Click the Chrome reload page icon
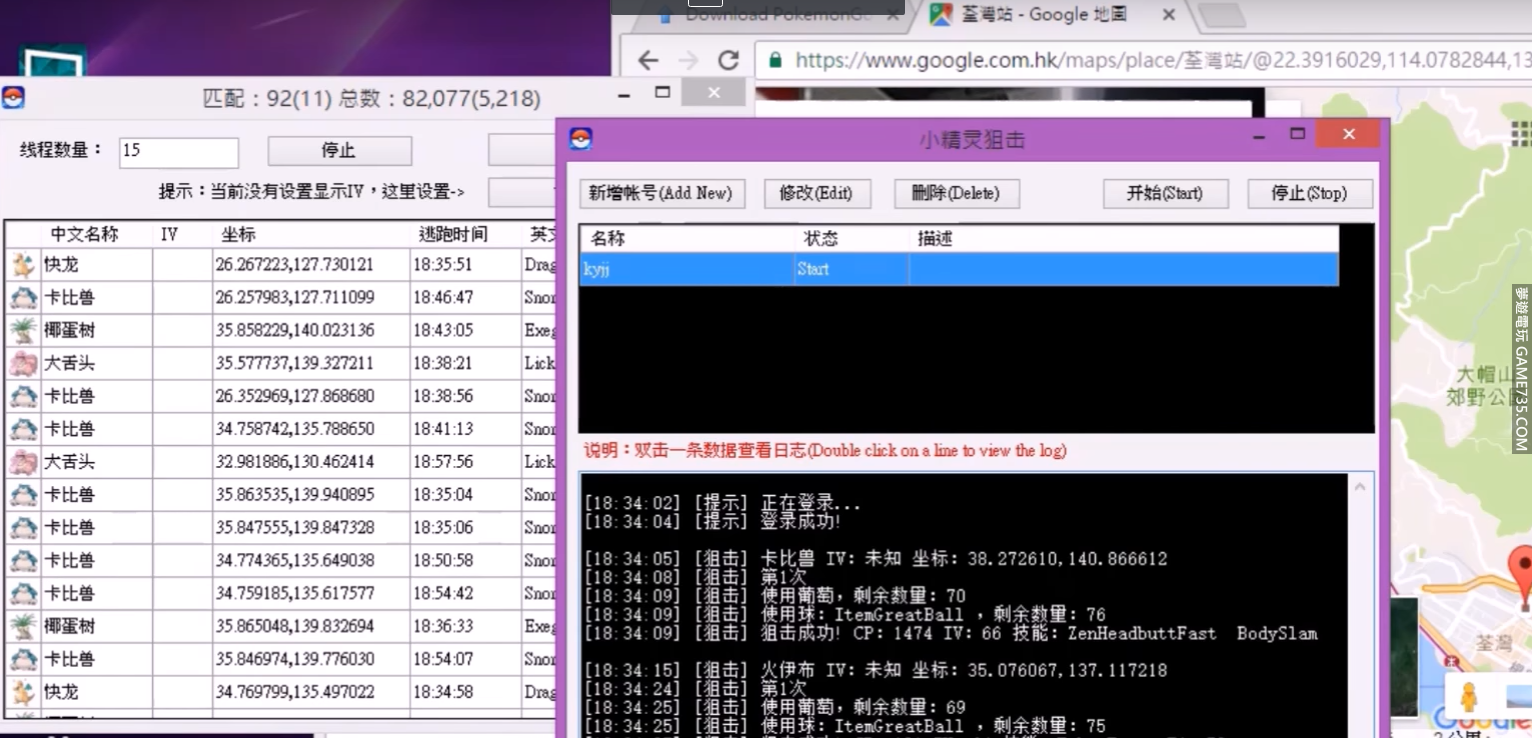 [728, 60]
